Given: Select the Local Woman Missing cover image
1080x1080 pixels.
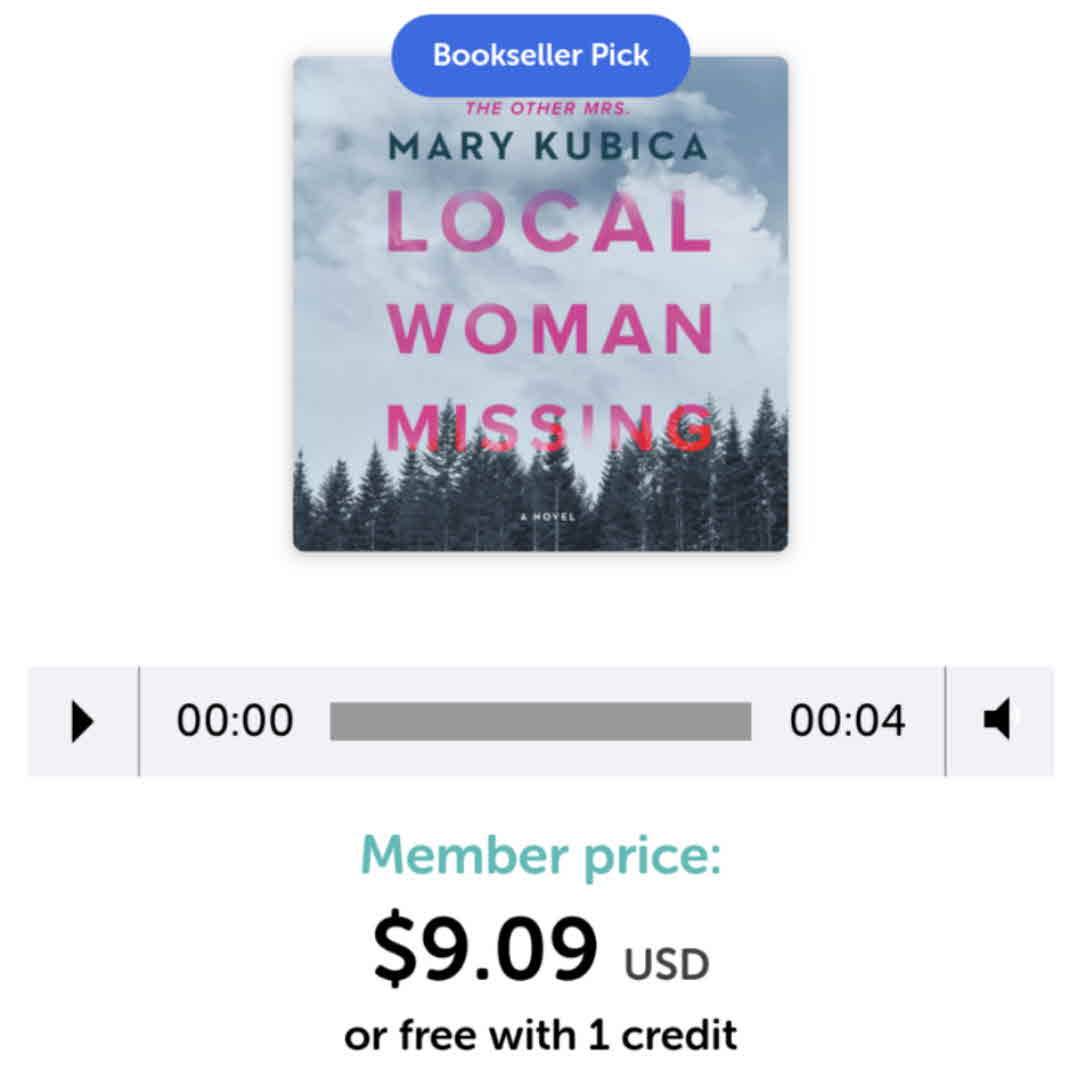Looking at the screenshot, I should (x=541, y=304).
